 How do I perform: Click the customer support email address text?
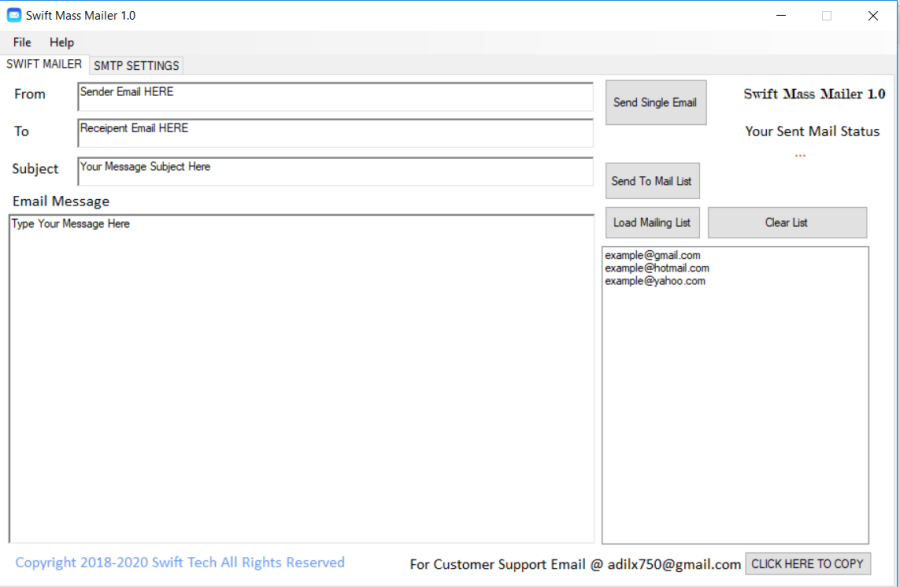pos(674,565)
